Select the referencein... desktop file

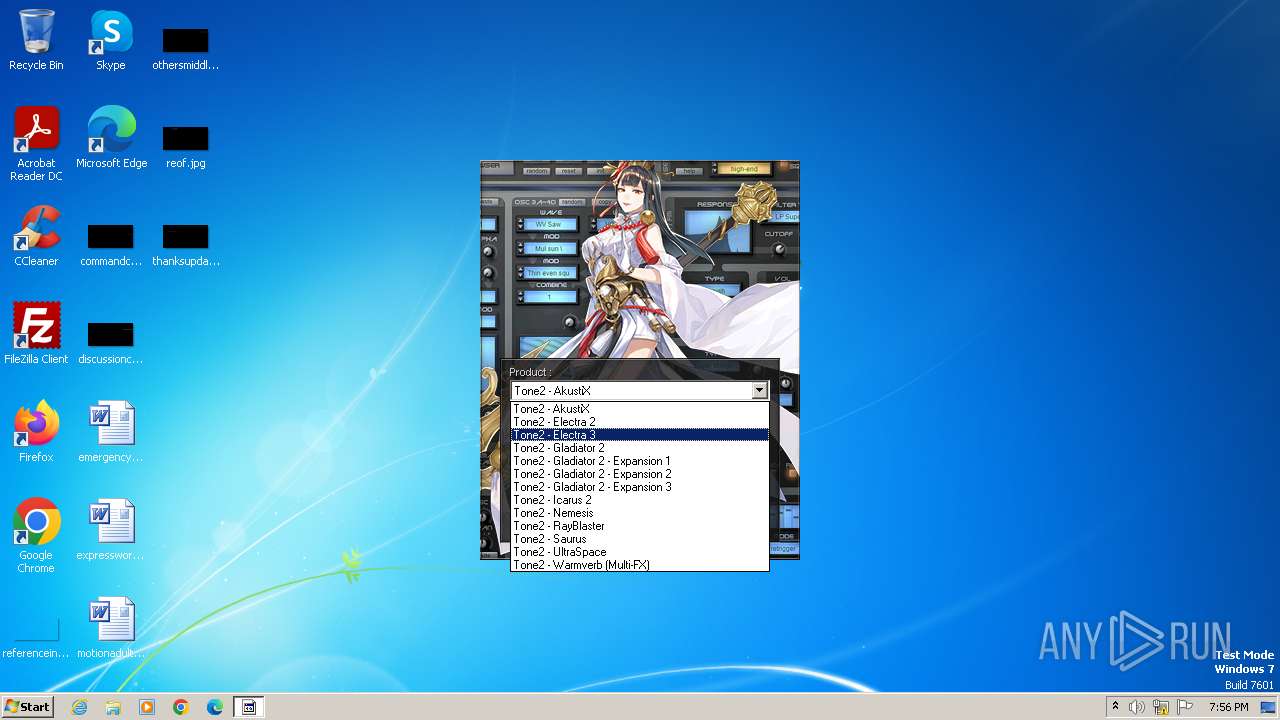click(36, 638)
